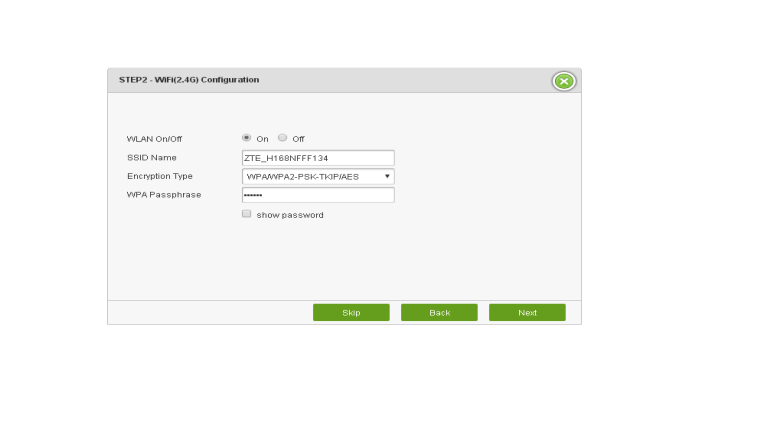The image size is (778, 440).
Task: Select the WLAN Off radio button
Action: [282, 138]
